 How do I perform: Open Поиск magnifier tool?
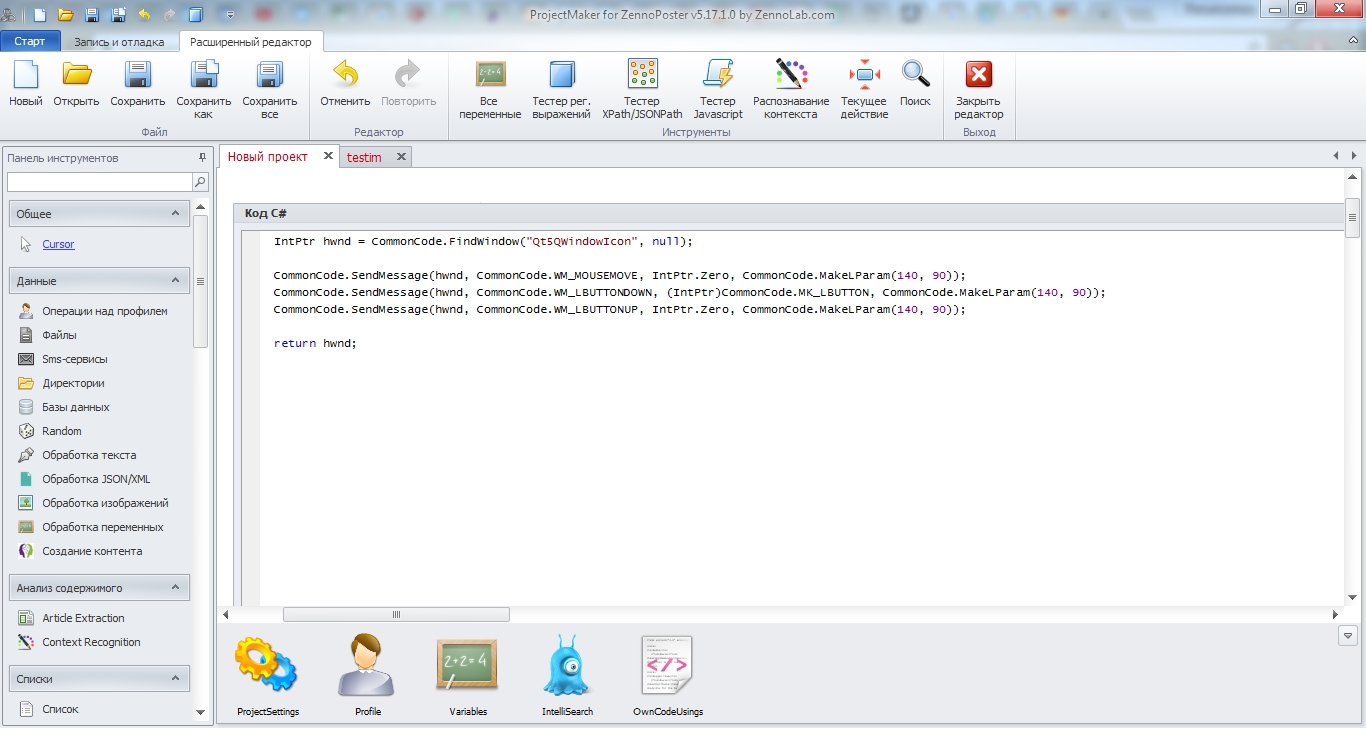coord(915,84)
